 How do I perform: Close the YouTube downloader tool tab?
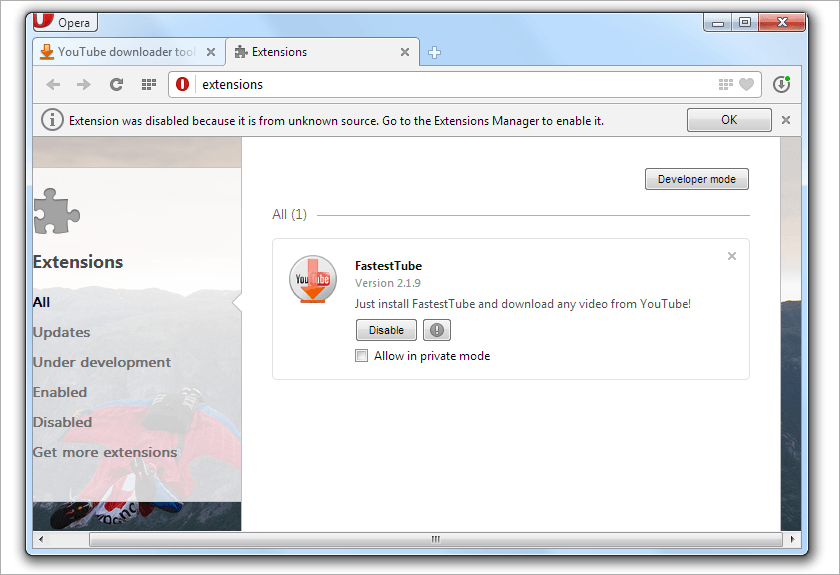pyautogui.click(x=211, y=52)
